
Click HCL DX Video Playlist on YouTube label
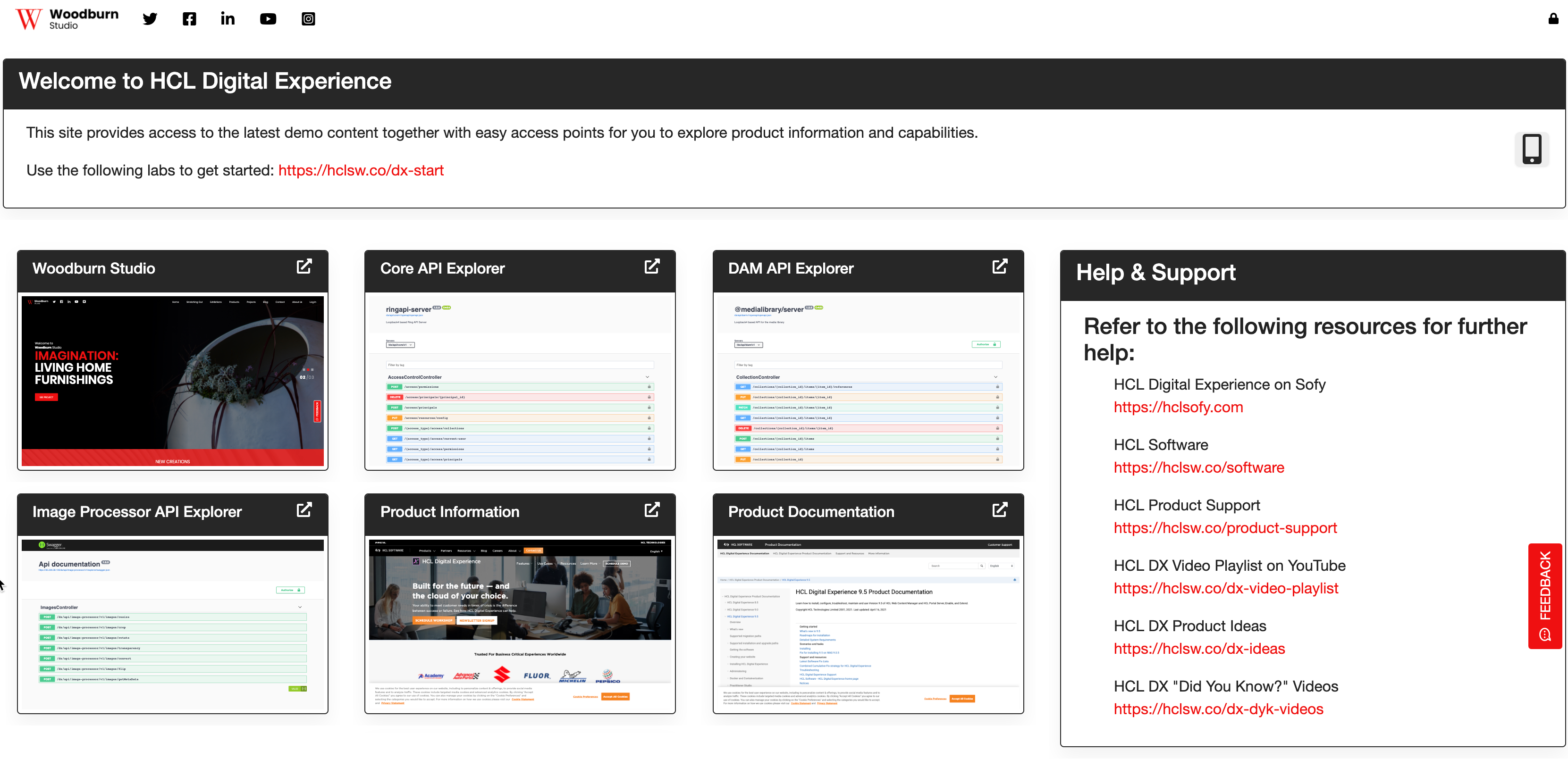pos(1230,566)
